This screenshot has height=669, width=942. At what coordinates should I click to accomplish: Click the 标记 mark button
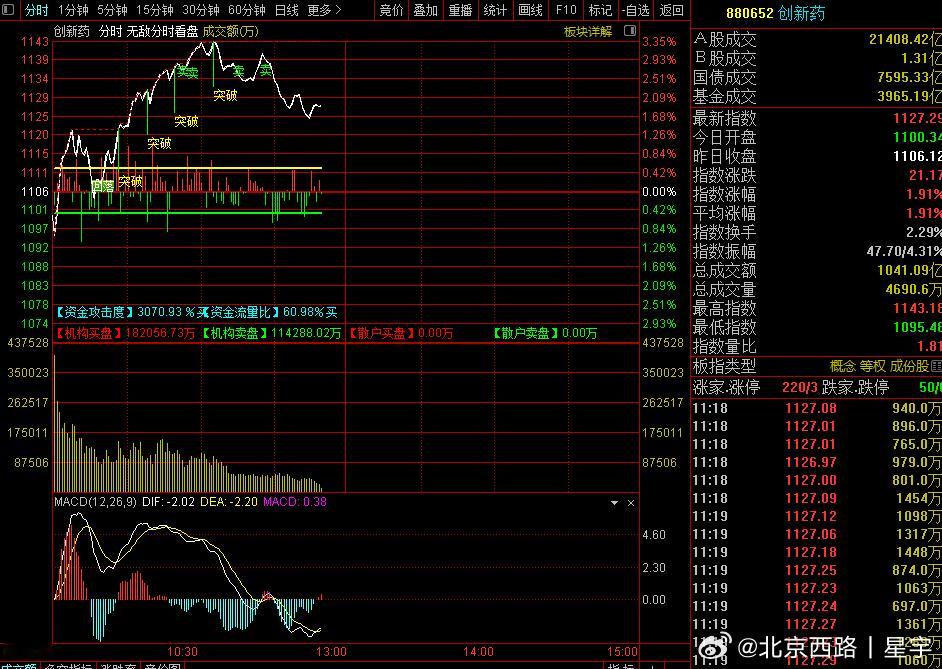click(600, 10)
